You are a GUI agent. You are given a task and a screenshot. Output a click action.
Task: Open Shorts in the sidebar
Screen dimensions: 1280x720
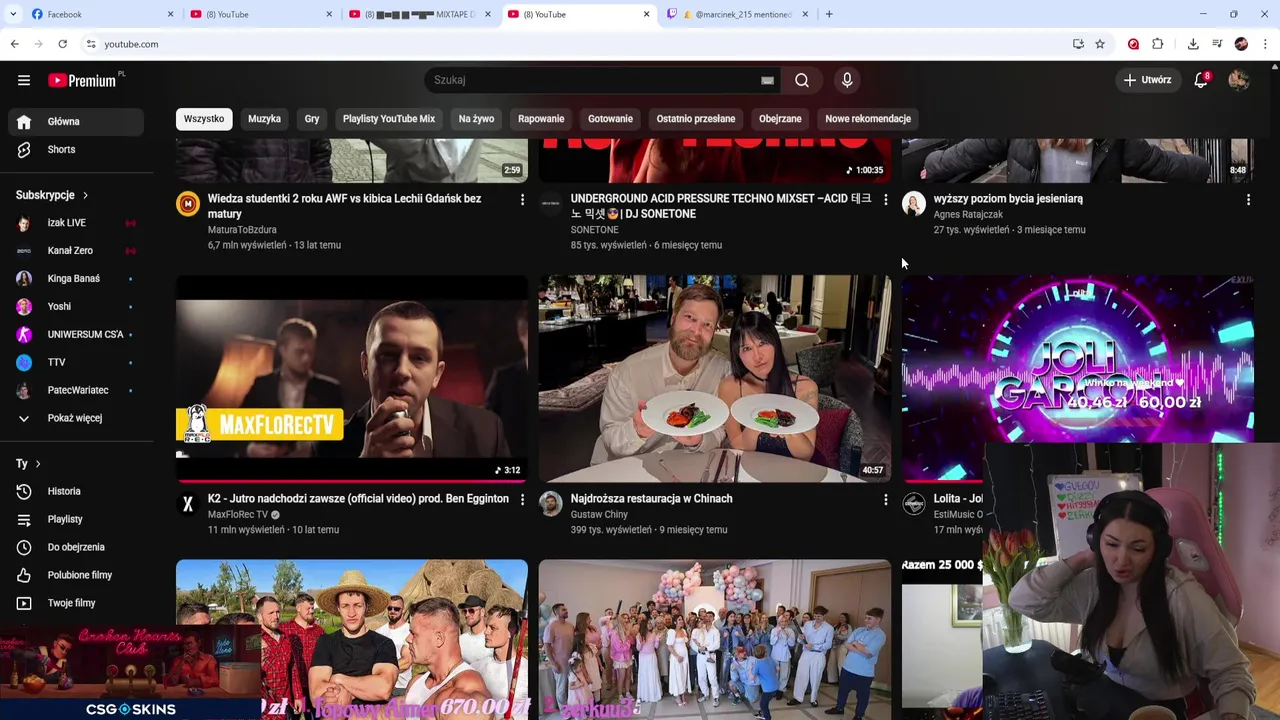click(76, 149)
